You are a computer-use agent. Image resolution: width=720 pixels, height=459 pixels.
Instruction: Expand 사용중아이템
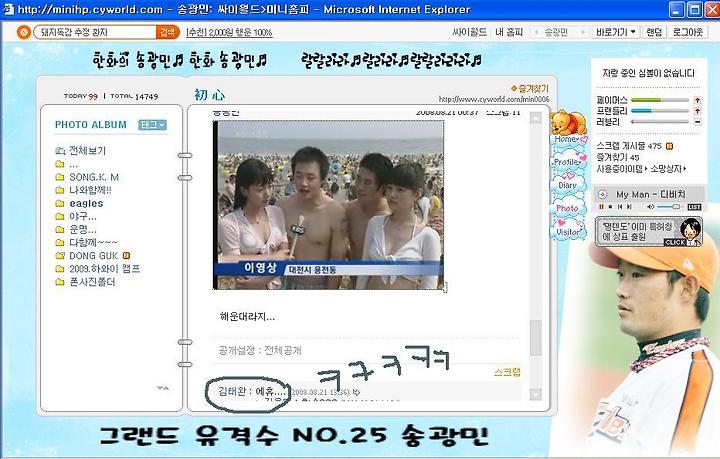click(x=622, y=169)
